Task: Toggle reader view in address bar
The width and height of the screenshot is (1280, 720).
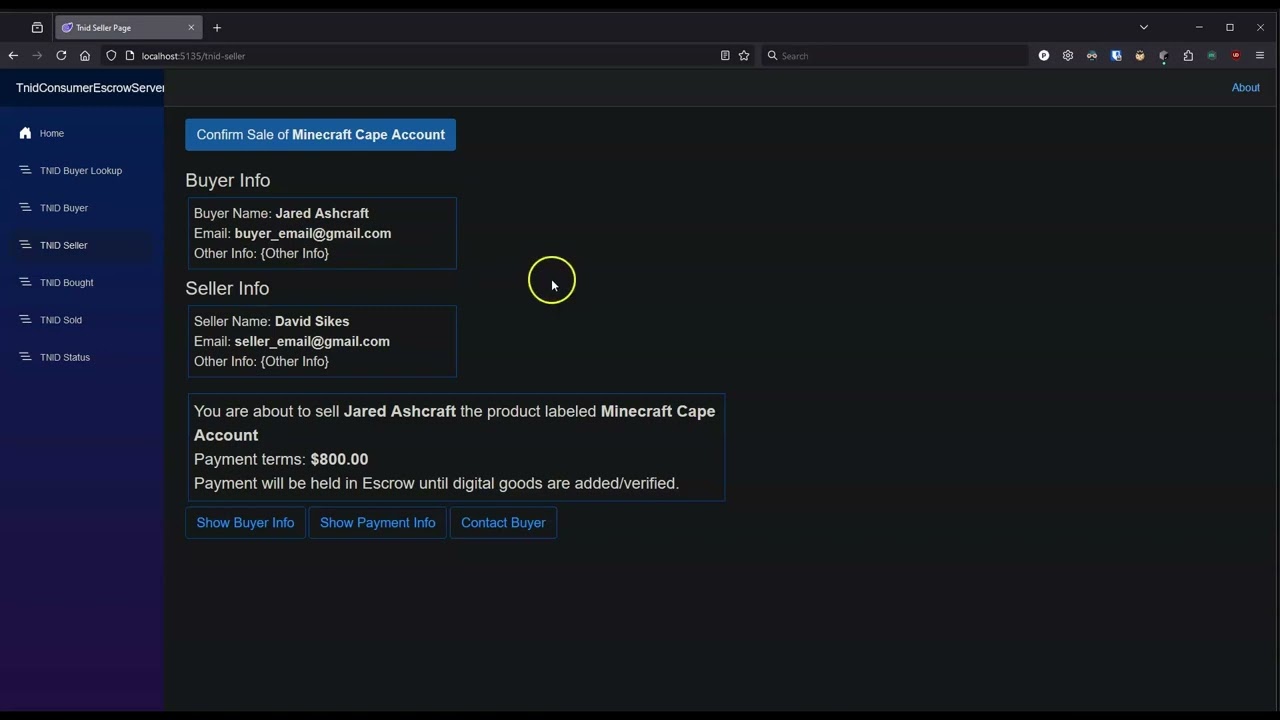Action: pyautogui.click(x=725, y=56)
